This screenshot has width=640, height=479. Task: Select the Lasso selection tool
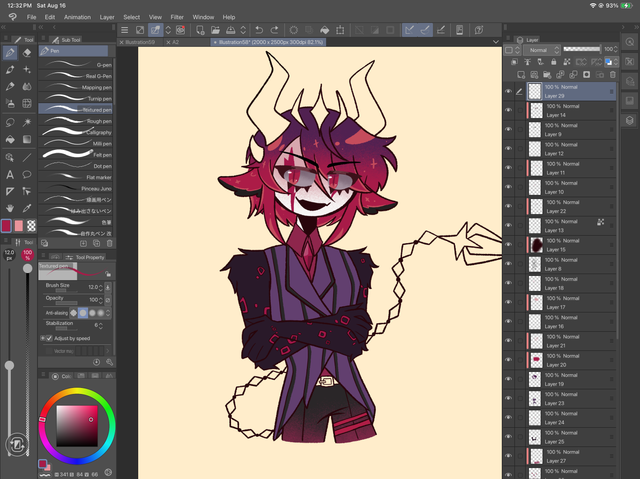click(x=10, y=122)
